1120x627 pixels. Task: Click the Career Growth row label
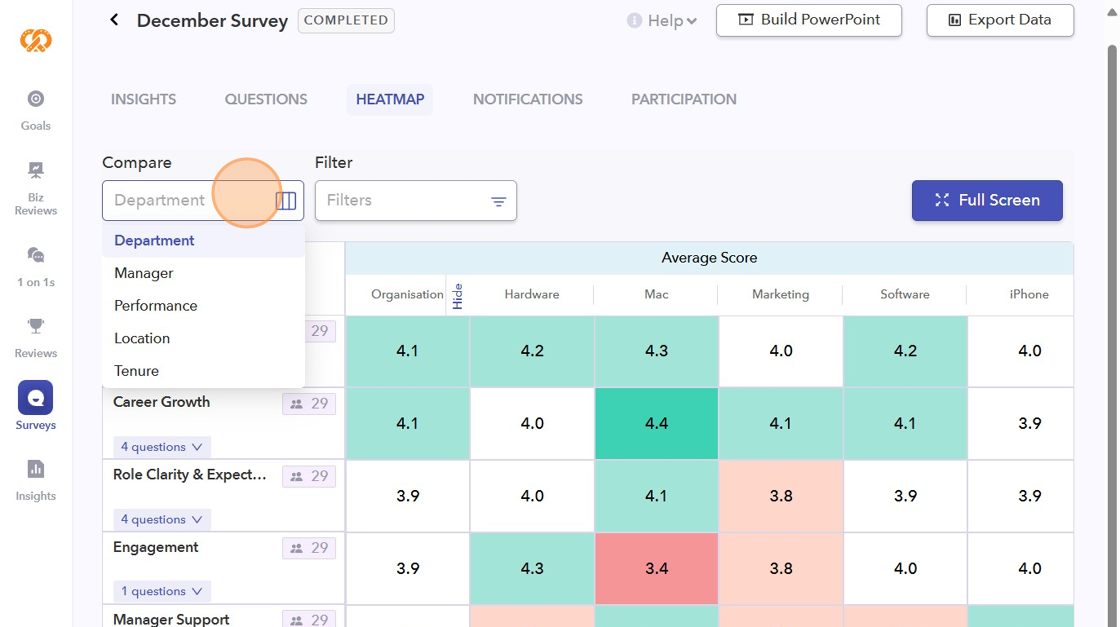coord(161,402)
